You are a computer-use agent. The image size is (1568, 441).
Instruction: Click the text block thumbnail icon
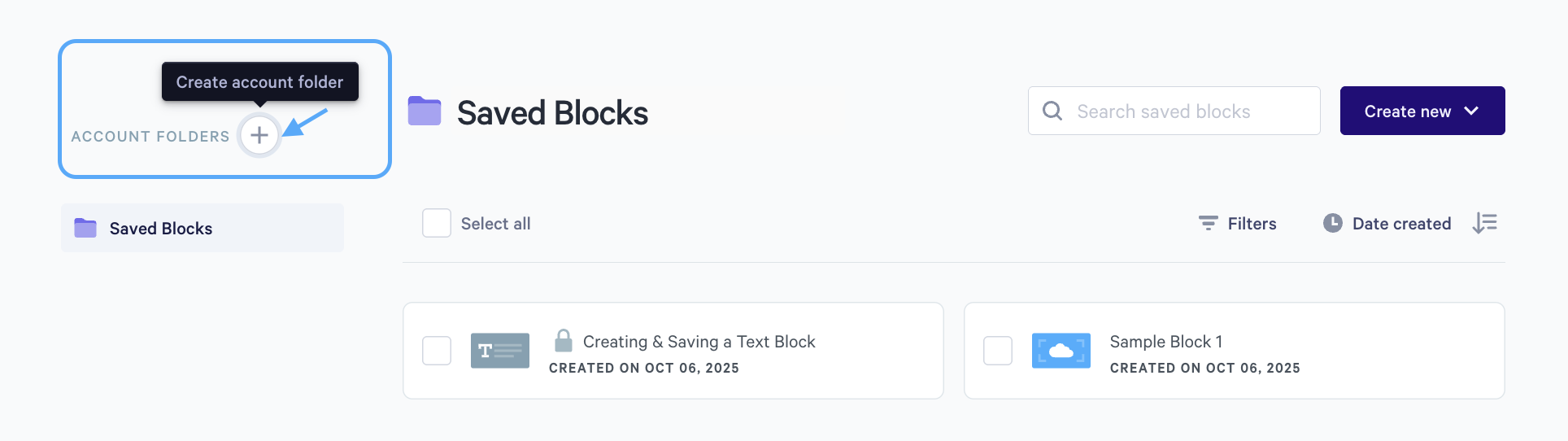coord(499,351)
